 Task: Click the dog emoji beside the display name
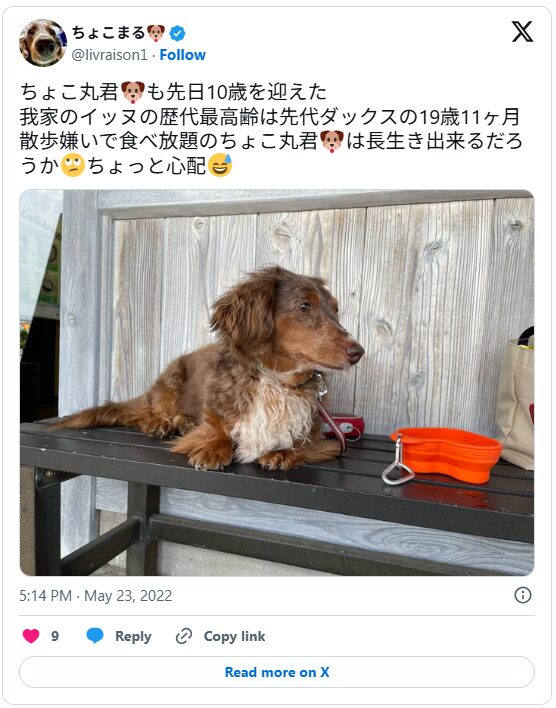pos(156,33)
